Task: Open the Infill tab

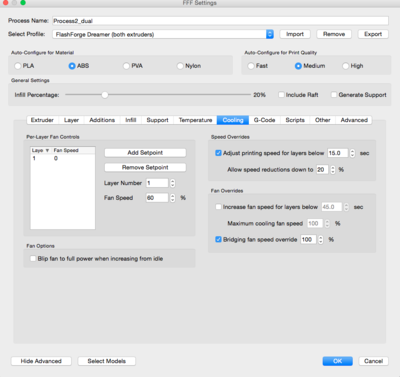Action: click(x=131, y=120)
